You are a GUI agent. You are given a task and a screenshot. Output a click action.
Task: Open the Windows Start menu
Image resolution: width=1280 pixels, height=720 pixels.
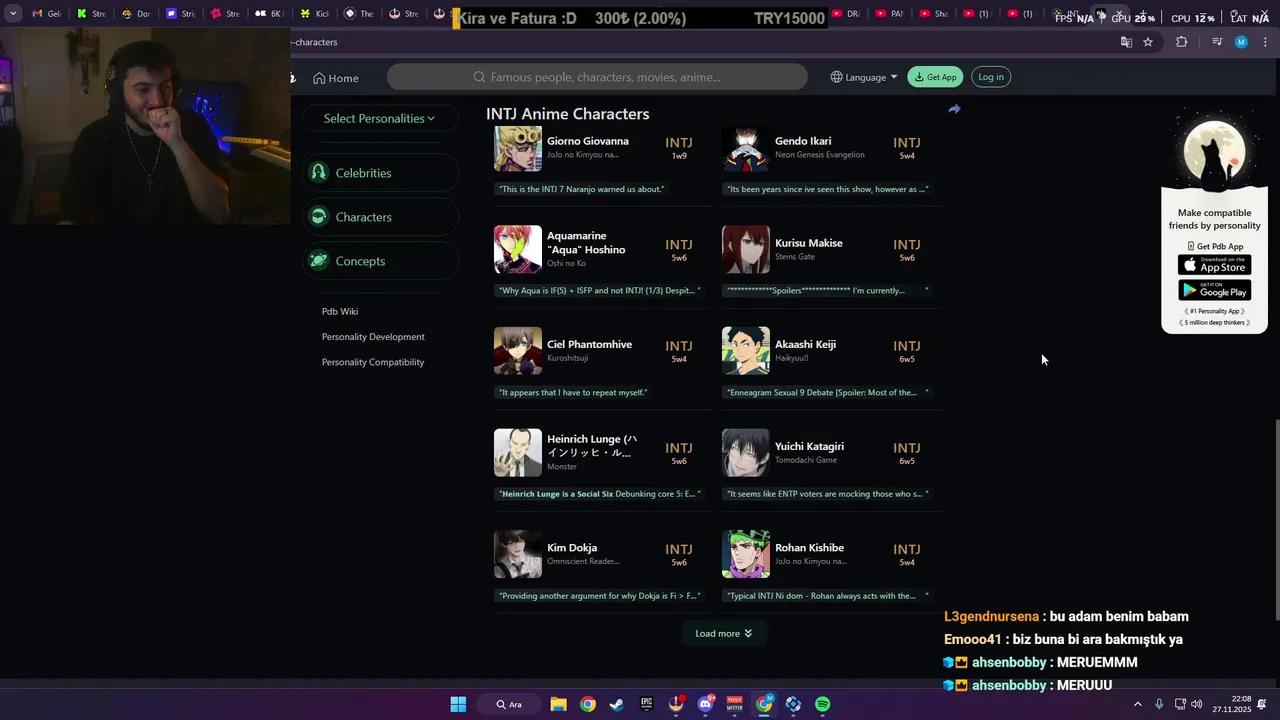[x=458, y=704]
